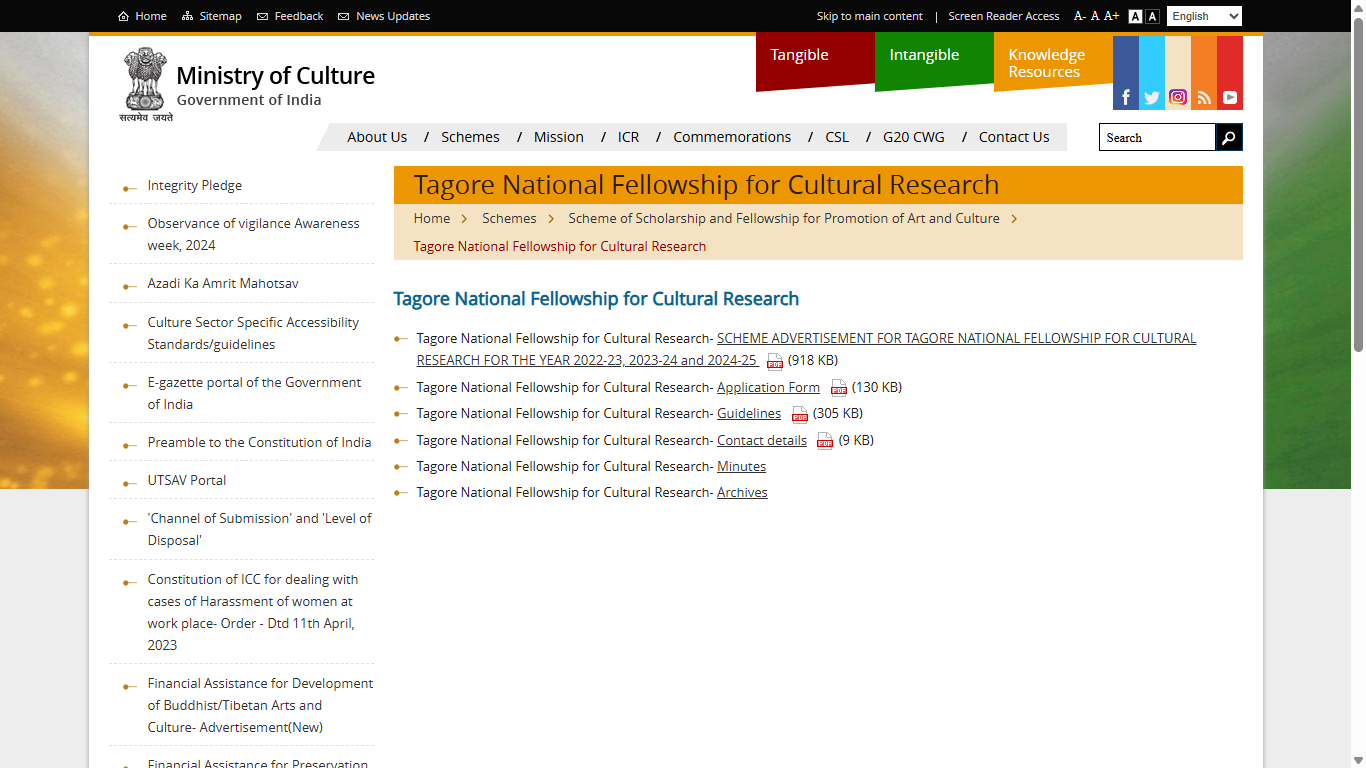The height and width of the screenshot is (768, 1366).
Task: Open the Twitter icon in the social bar
Action: [x=1151, y=97]
